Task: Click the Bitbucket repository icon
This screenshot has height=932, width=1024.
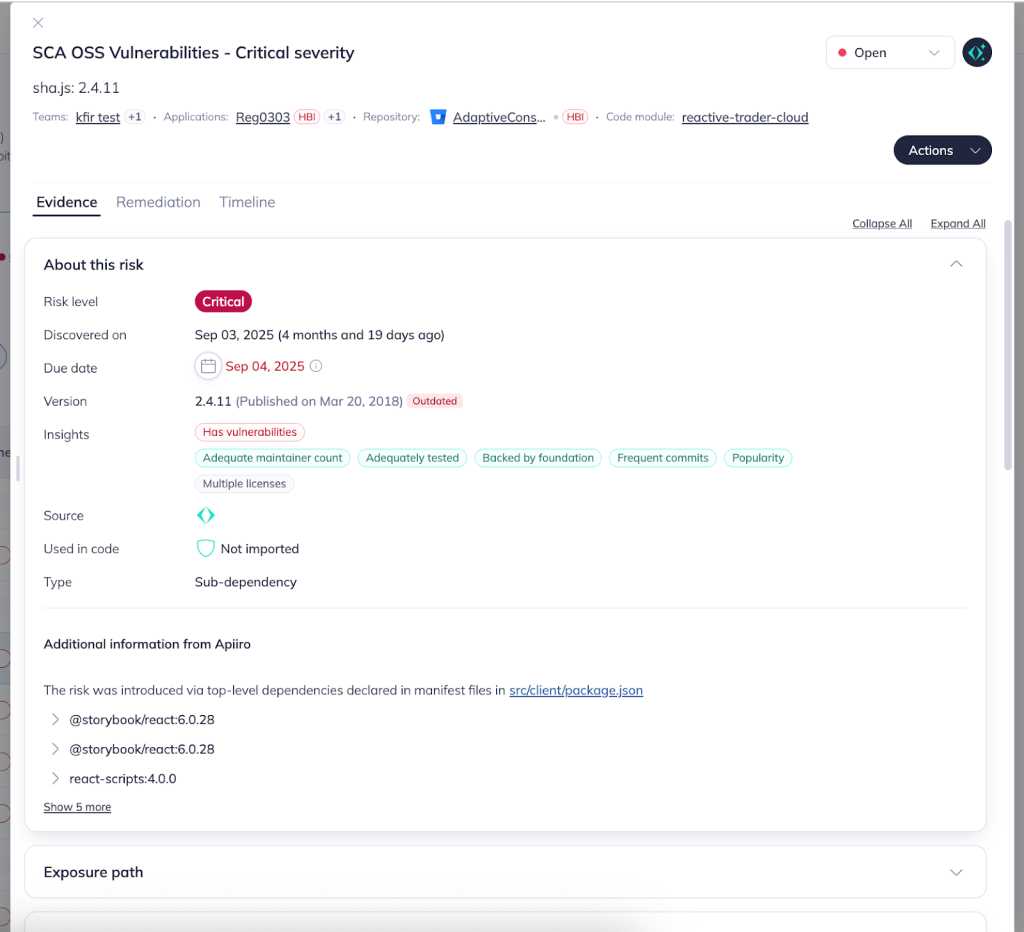Action: point(437,117)
